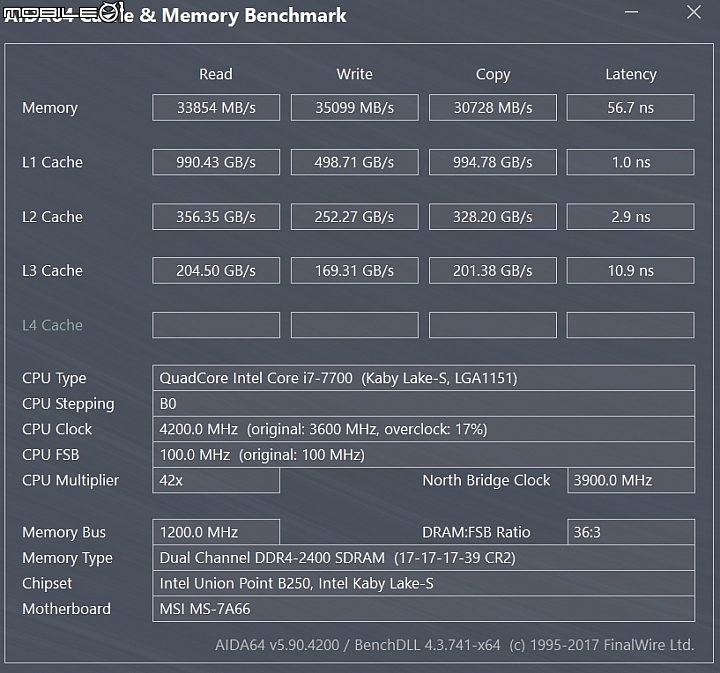
Task: Click the L1 Cache Read value
Action: point(216,162)
